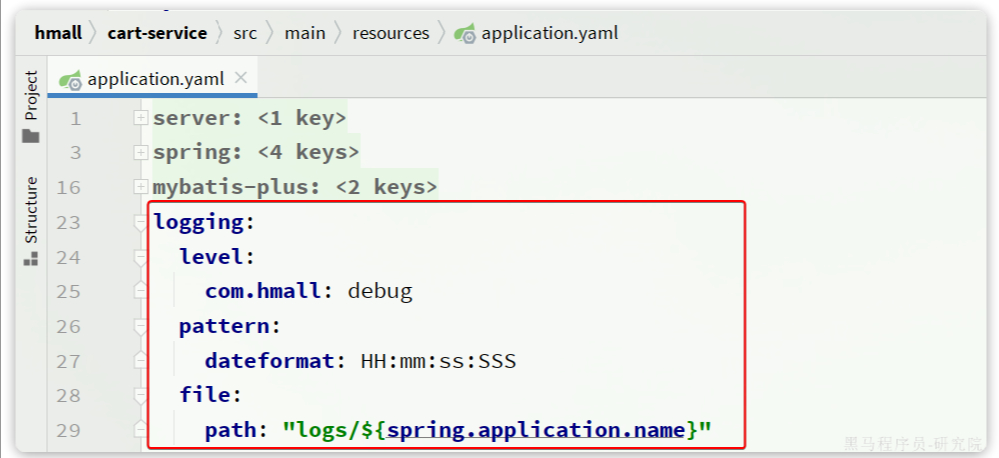Image resolution: width=999 pixels, height=458 pixels.
Task: Collapse the level block fold marker
Action: pos(140,257)
